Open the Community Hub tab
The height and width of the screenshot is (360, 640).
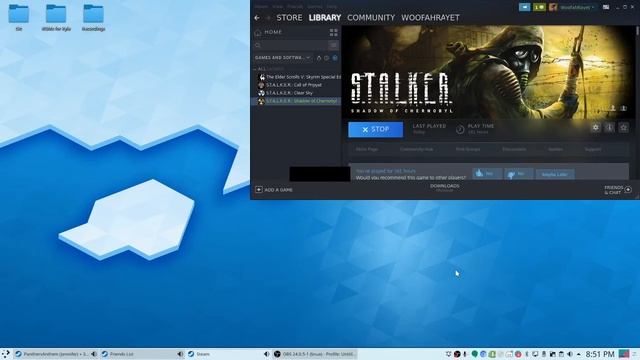[x=416, y=149]
